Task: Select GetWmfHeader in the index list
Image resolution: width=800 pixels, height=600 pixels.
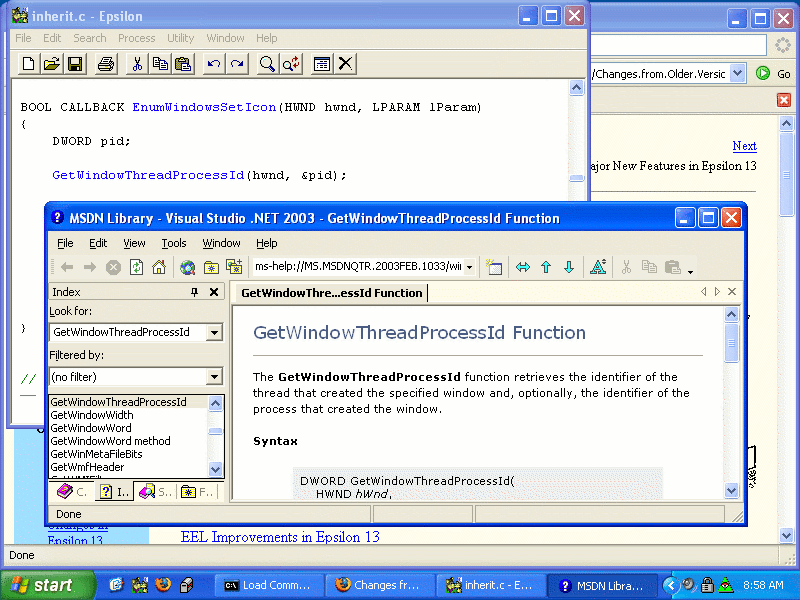Action: pyautogui.click(x=87, y=467)
